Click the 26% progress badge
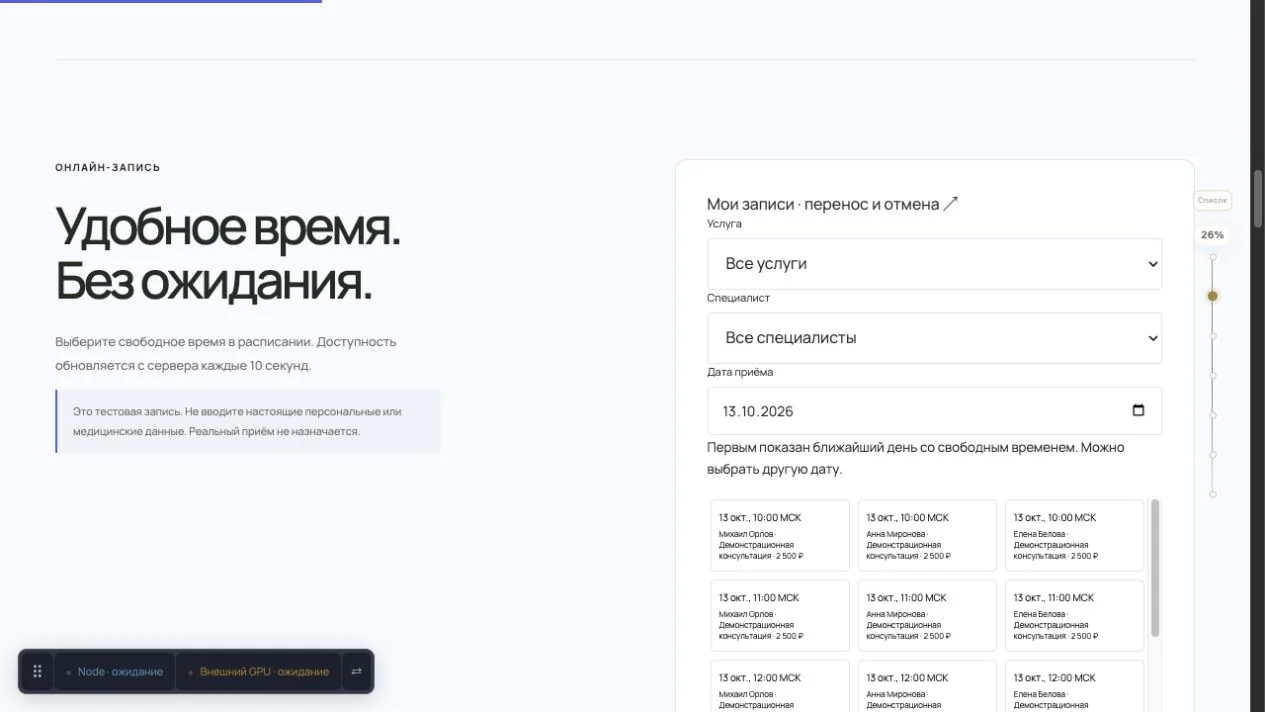The width and height of the screenshot is (1265, 712). tap(1212, 235)
